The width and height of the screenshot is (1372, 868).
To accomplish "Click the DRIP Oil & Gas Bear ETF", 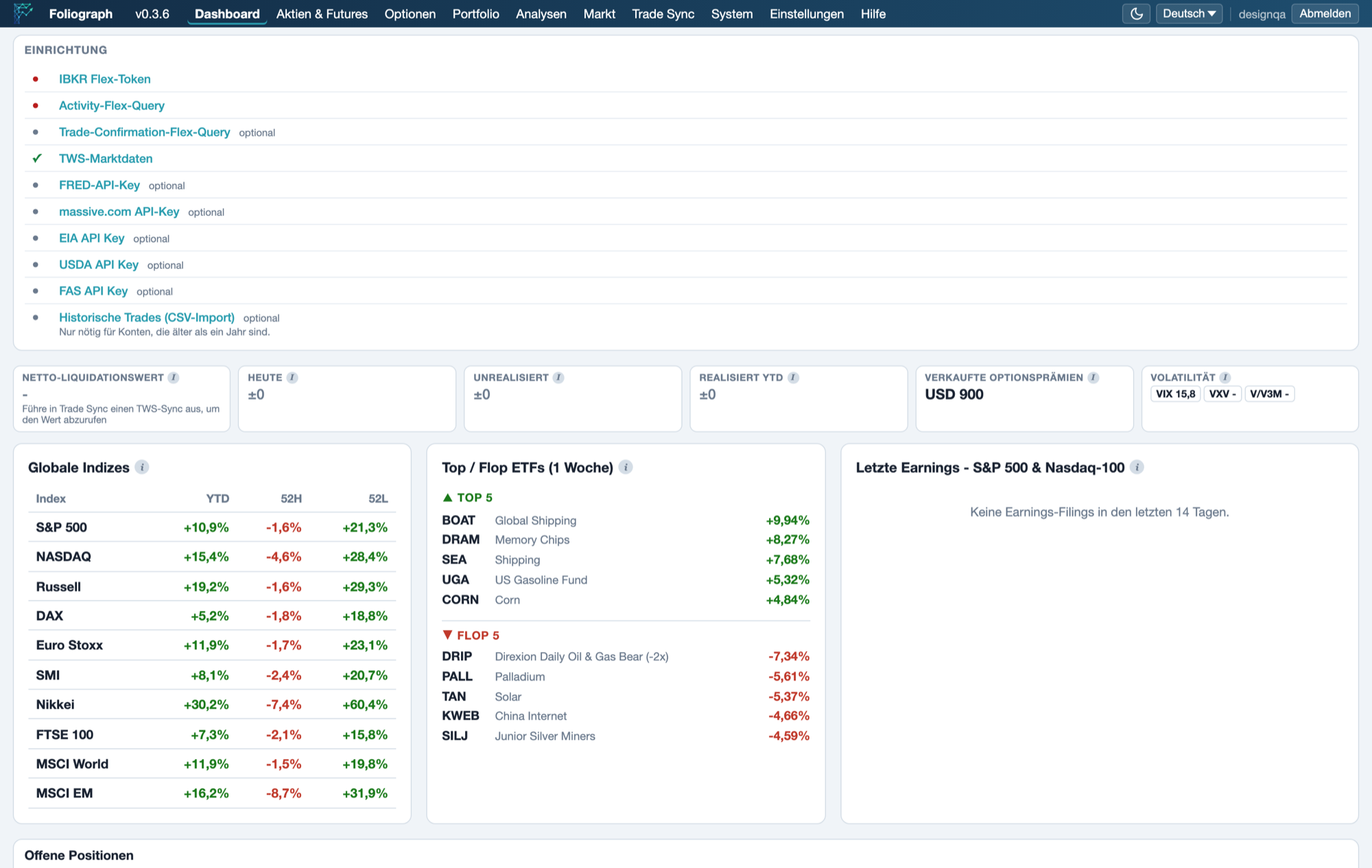I will pyautogui.click(x=626, y=656).
